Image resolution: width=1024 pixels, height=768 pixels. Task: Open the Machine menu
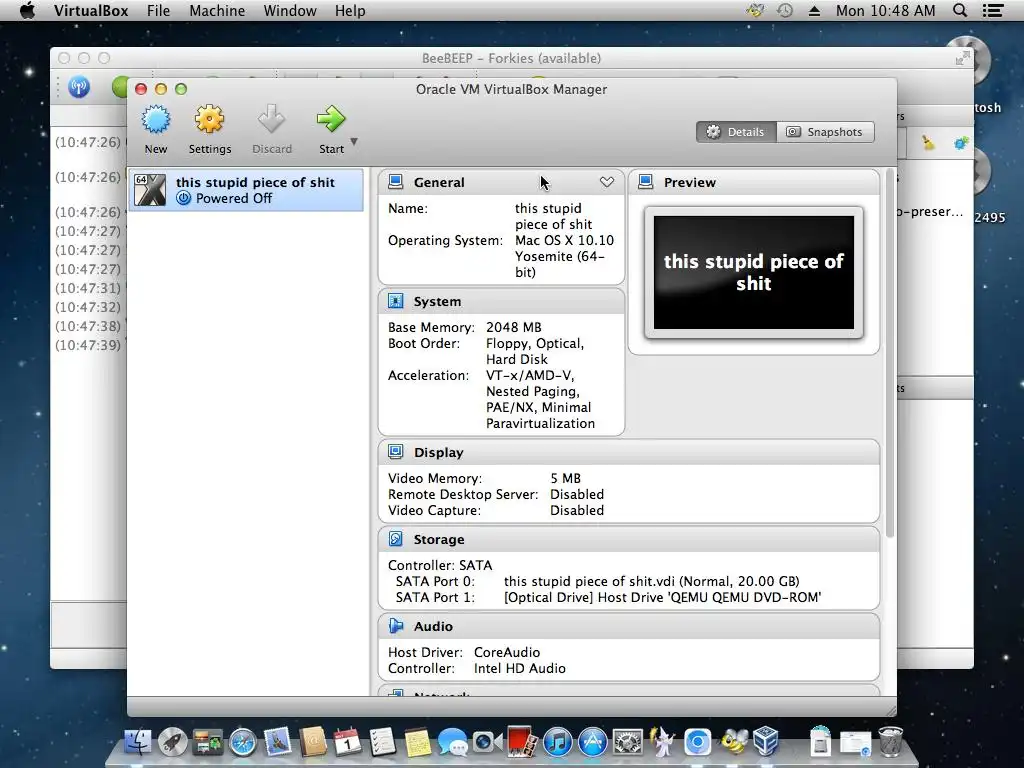tap(217, 11)
